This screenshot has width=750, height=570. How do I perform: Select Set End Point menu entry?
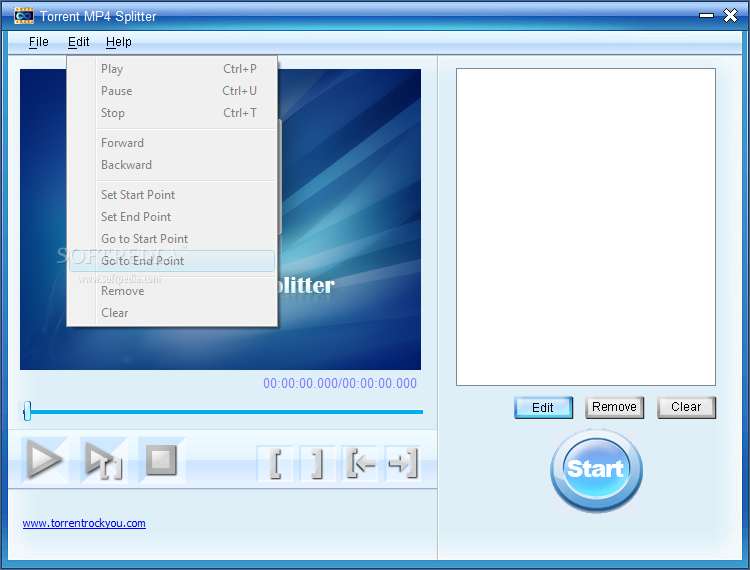coord(172,217)
